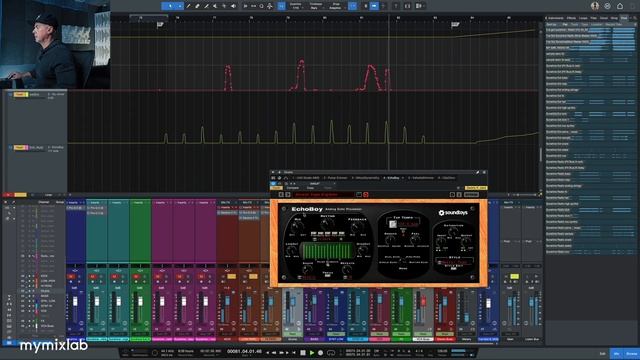Open the Edit view button at bottom right
Viewport: 640px width, 360px height.
point(602,353)
